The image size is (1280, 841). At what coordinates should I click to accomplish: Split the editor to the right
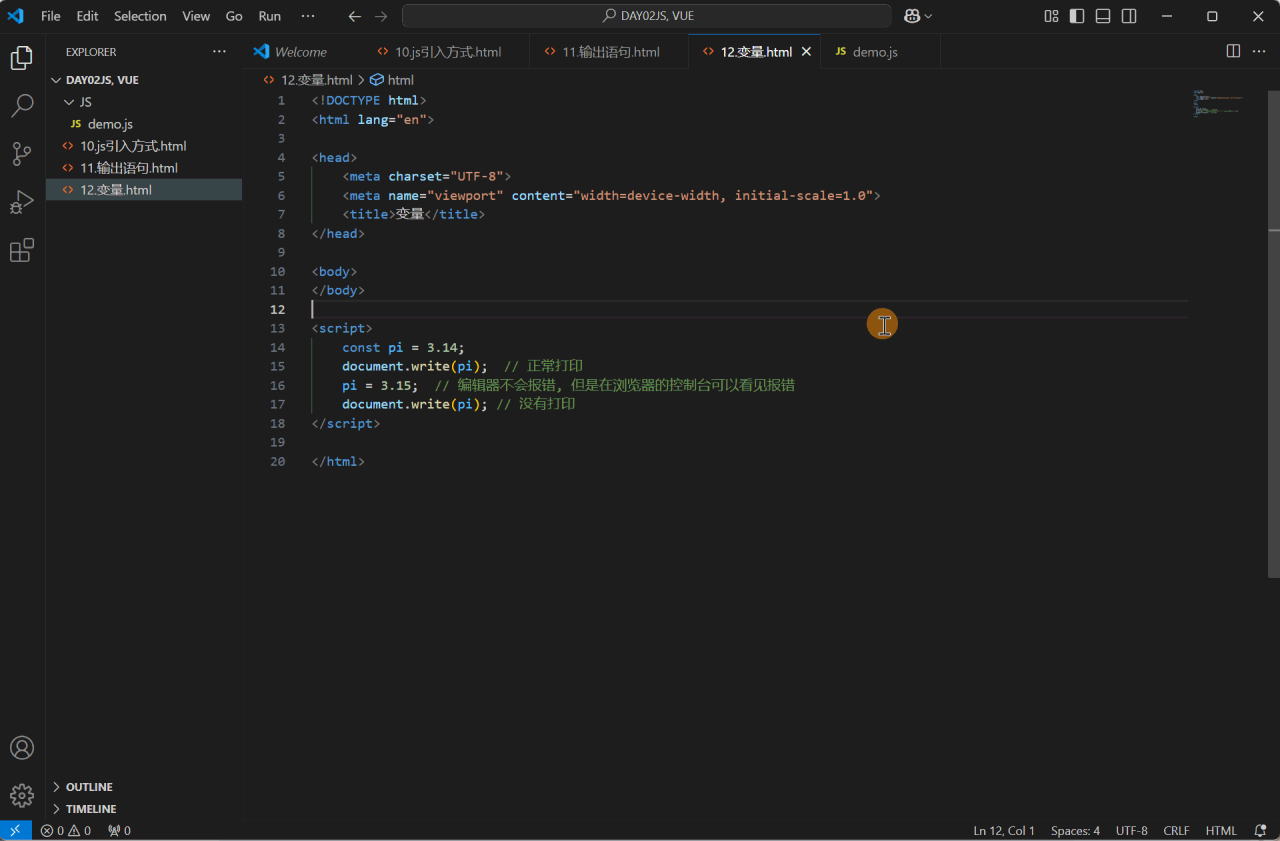point(1234,51)
